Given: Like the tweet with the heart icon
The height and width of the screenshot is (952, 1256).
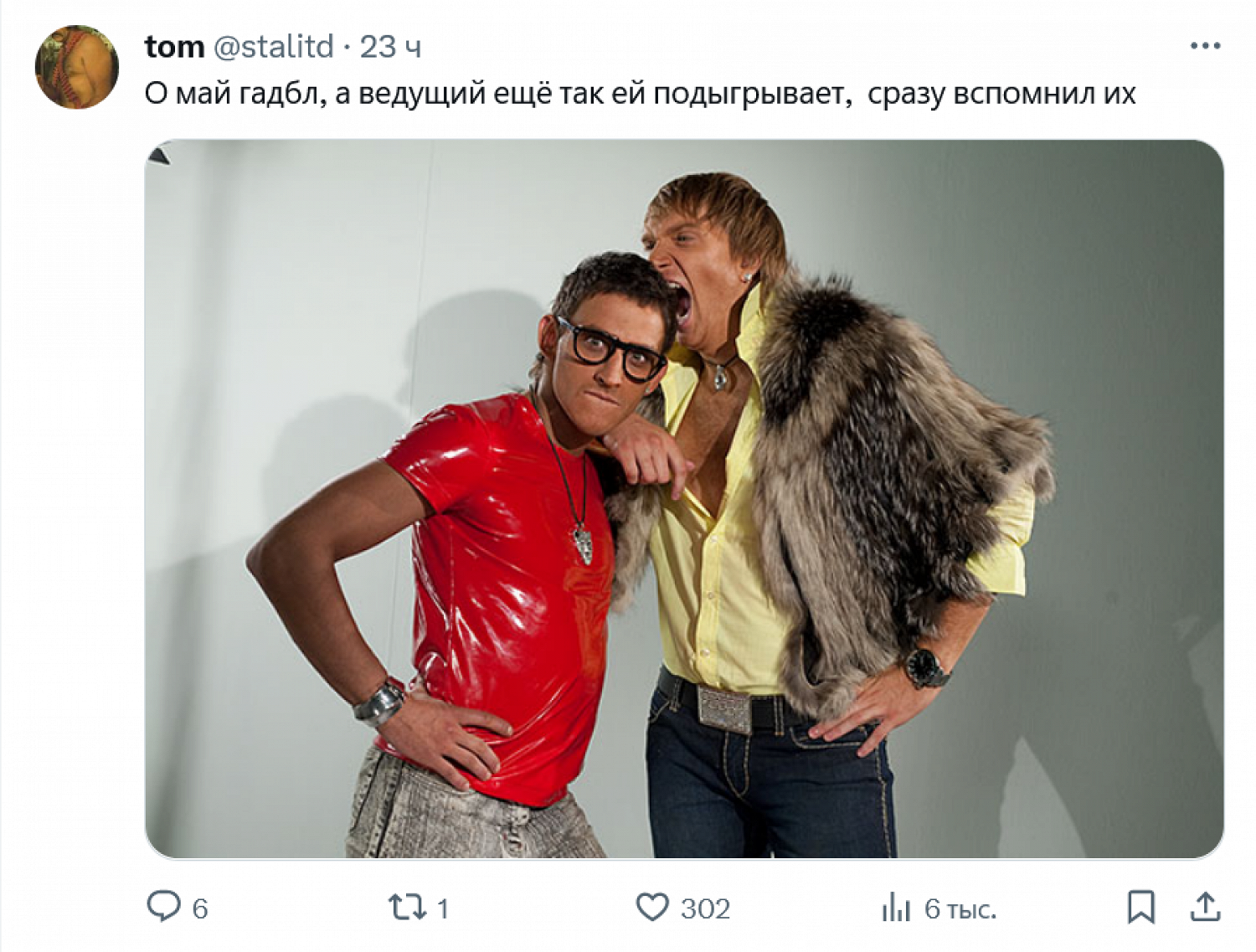Looking at the screenshot, I should click(x=652, y=907).
